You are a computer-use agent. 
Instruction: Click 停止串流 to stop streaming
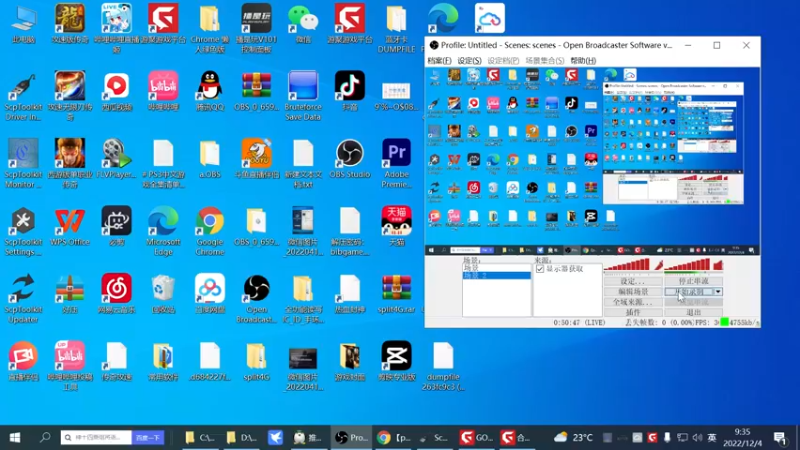693,281
